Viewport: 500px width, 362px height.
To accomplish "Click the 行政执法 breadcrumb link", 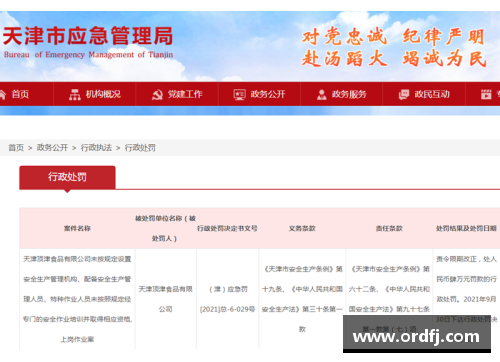I will click(x=96, y=148).
